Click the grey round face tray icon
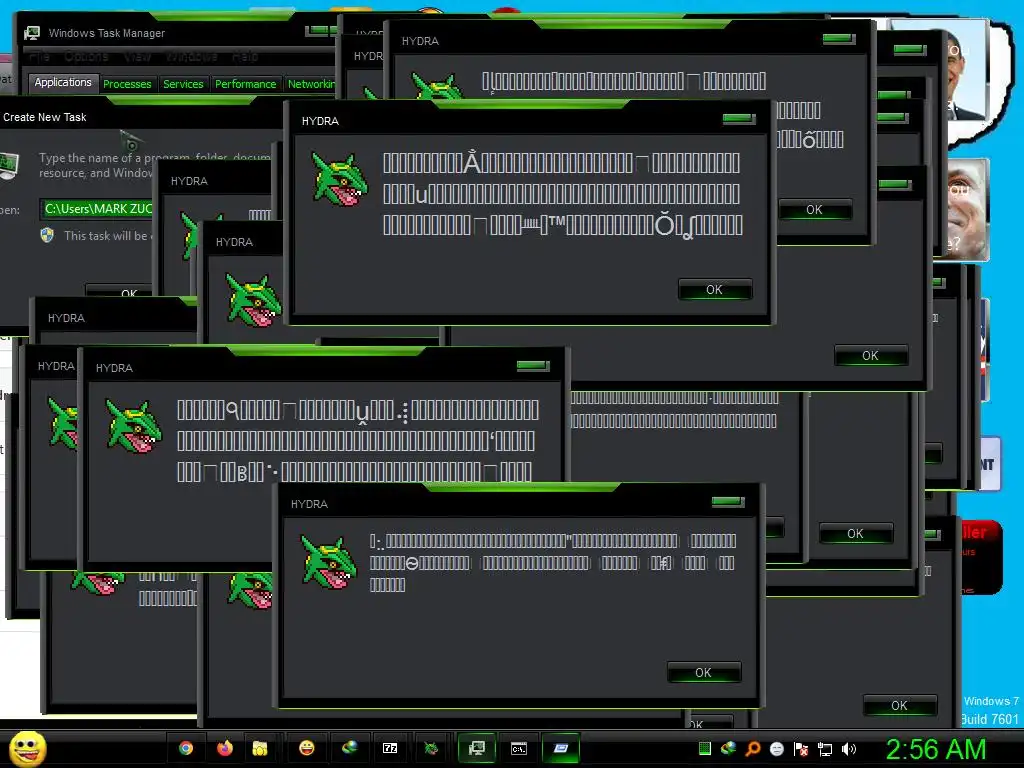 tap(776, 749)
